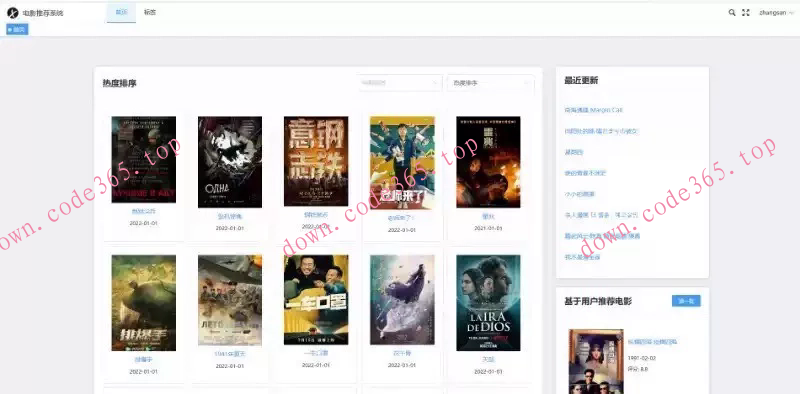Expand the zhangsan user menu

(x=776, y=13)
